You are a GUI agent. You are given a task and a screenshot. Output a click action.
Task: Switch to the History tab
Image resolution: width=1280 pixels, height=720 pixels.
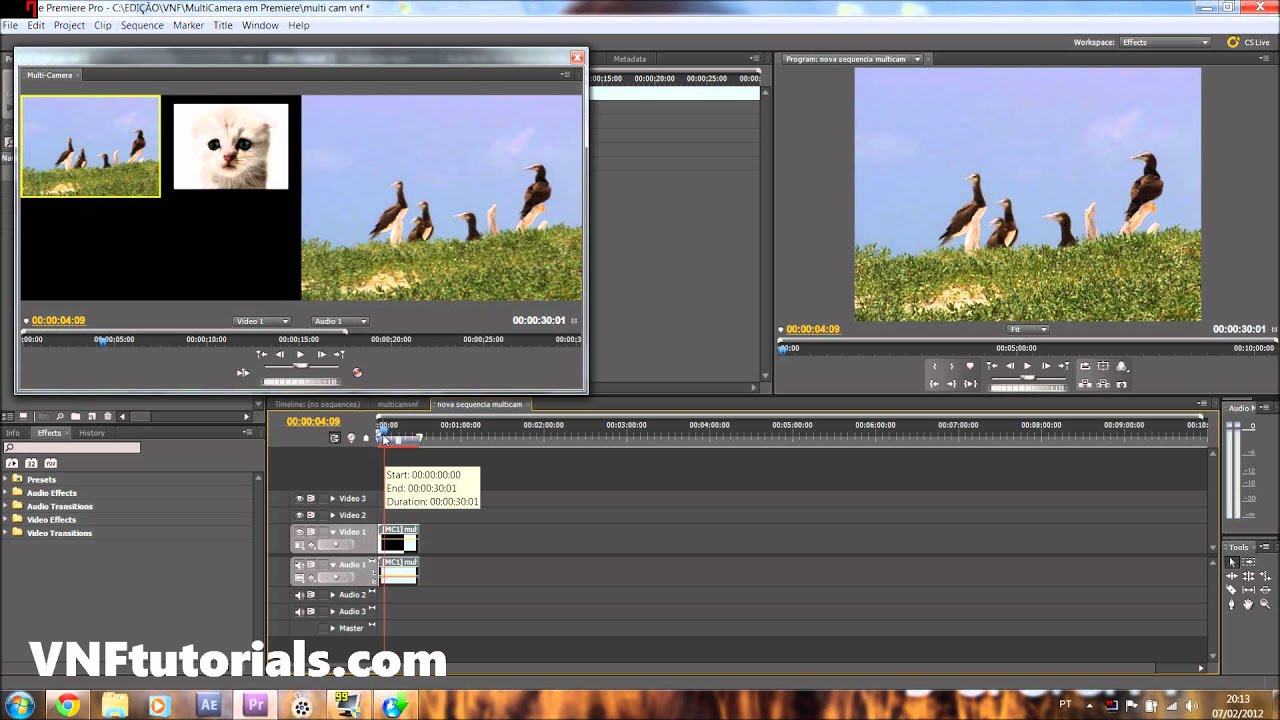(x=91, y=433)
